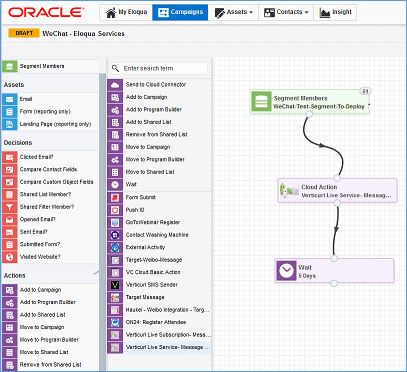Select Add to Shared List in left Actions
This screenshot has height=372, width=407.
tap(50, 315)
